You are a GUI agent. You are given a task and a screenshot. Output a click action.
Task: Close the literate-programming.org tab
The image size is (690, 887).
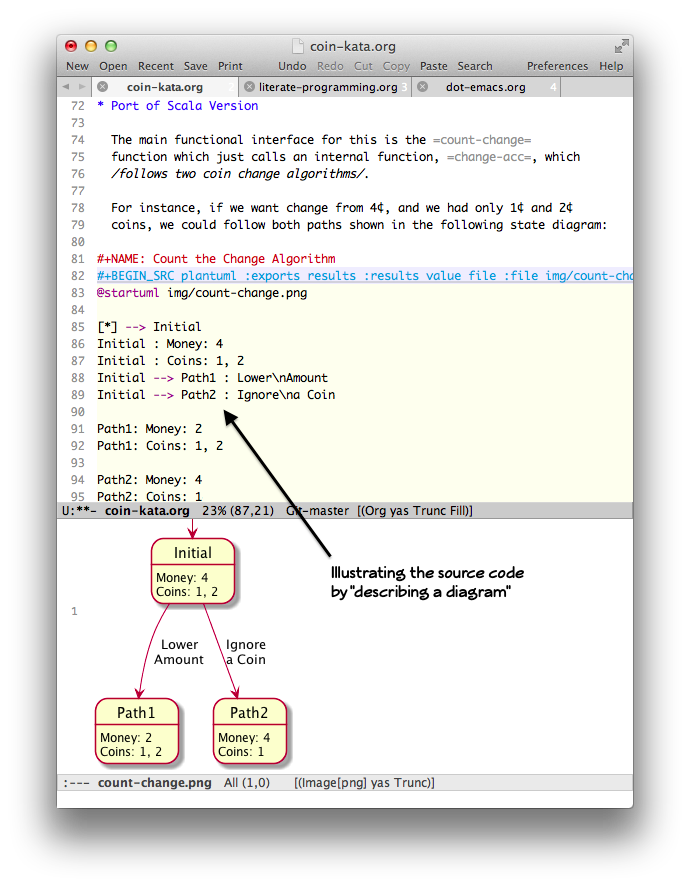[249, 87]
